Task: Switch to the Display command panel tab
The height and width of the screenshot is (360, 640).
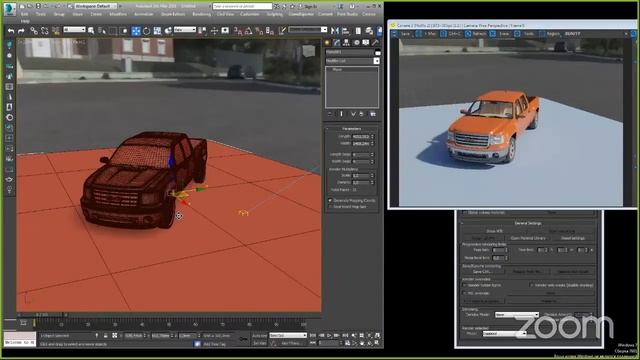Action: pos(366,42)
